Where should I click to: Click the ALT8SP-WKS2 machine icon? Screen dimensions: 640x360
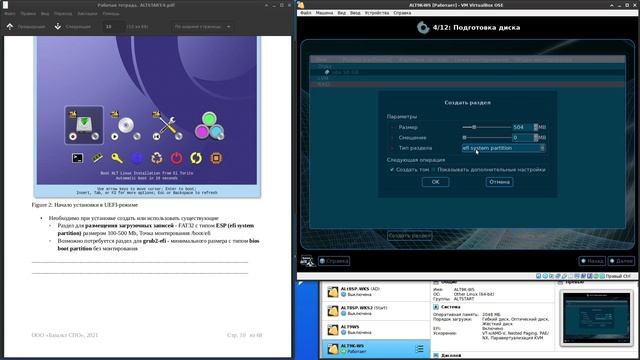[333, 311]
